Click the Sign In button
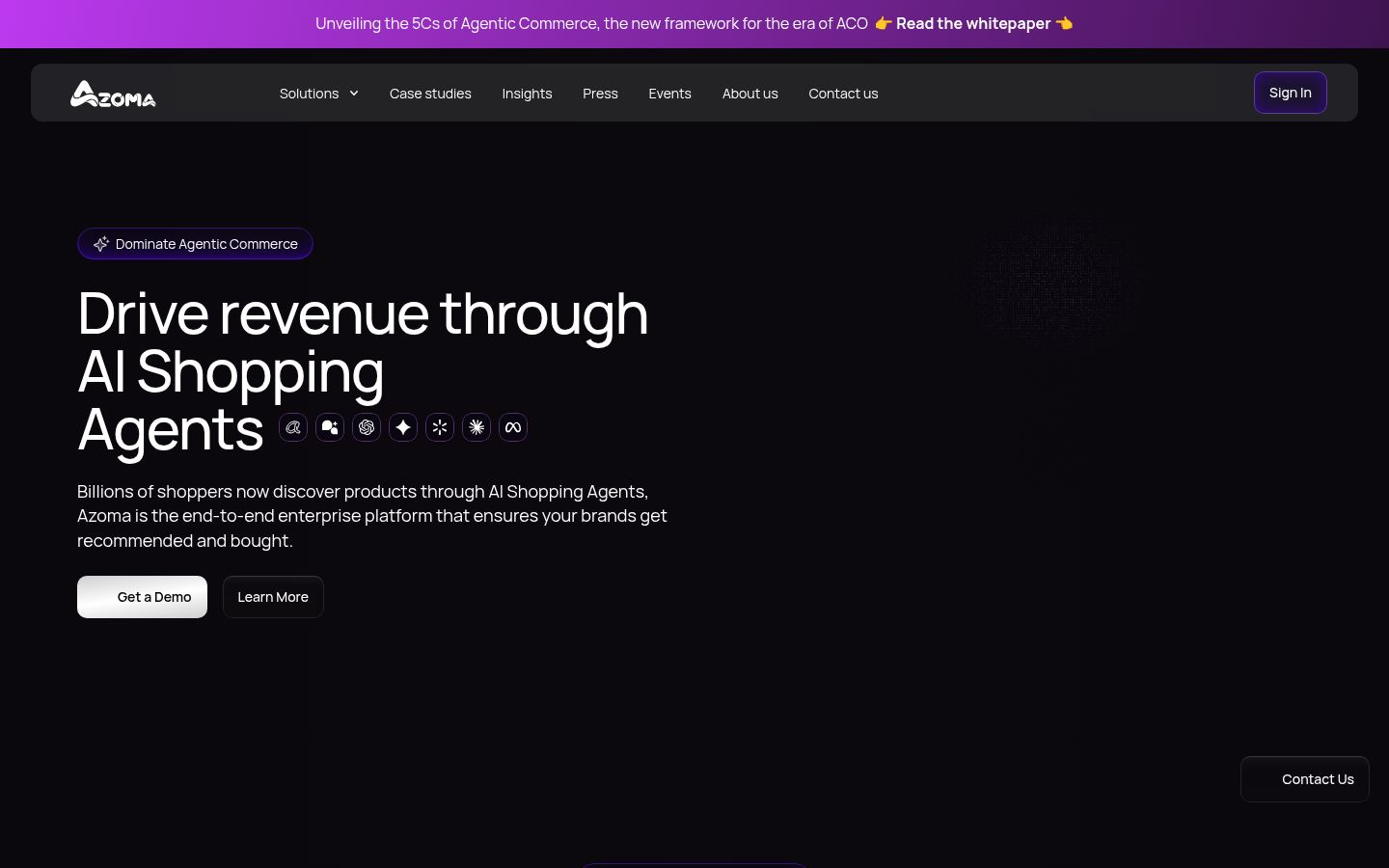1389x868 pixels. pyautogui.click(x=1291, y=93)
